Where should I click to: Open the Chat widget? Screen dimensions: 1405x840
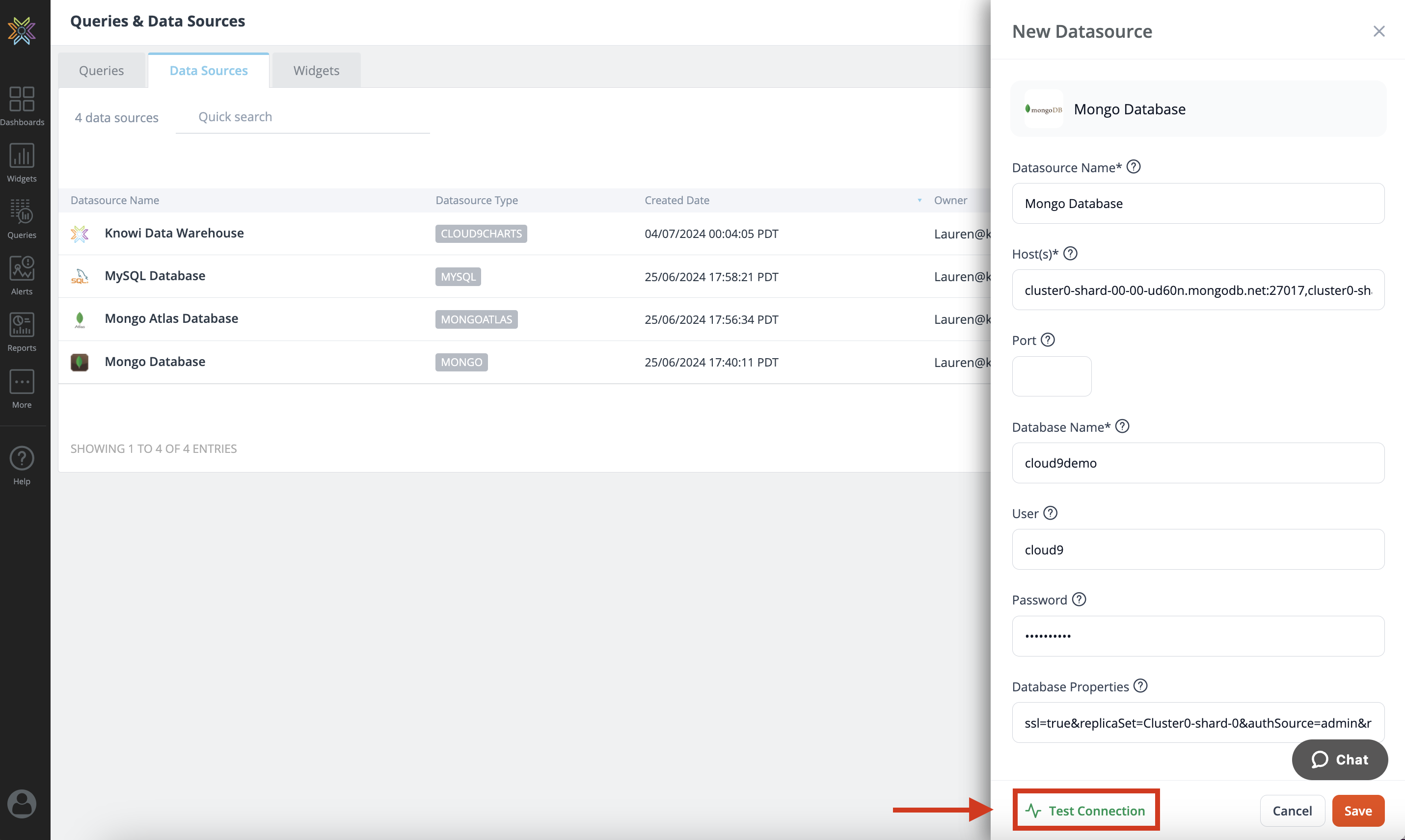(1339, 760)
